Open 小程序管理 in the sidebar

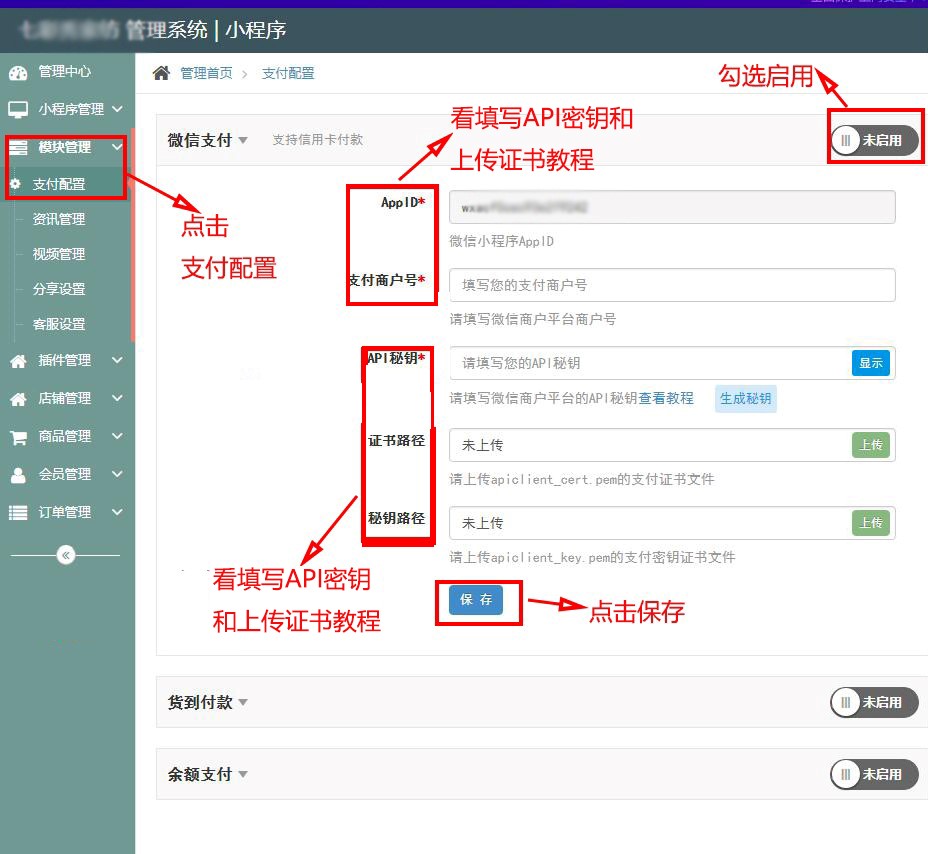point(71,109)
